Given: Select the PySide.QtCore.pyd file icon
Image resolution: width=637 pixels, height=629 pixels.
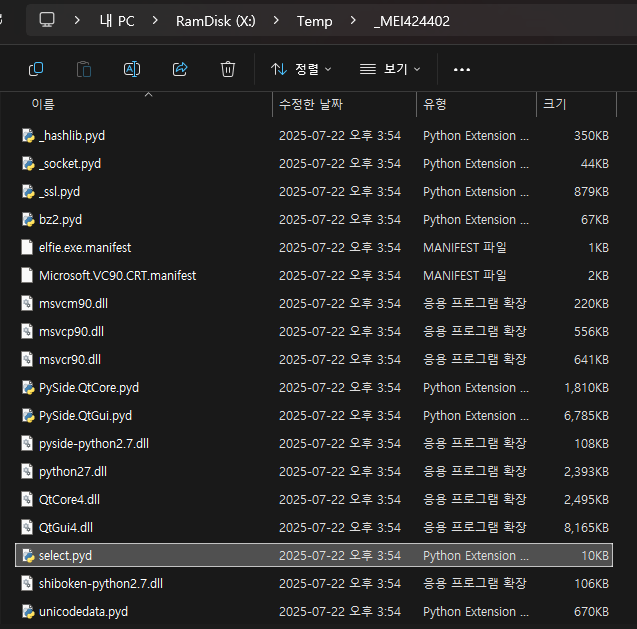Looking at the screenshot, I should [x=28, y=388].
